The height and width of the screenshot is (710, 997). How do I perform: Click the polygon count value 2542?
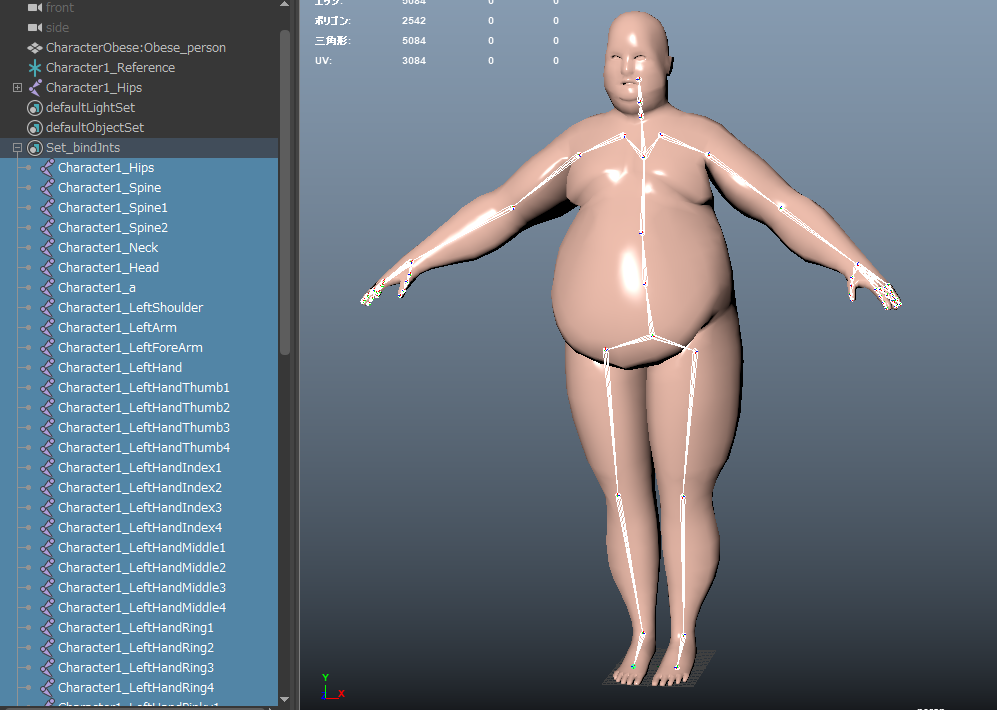pyautogui.click(x=414, y=20)
